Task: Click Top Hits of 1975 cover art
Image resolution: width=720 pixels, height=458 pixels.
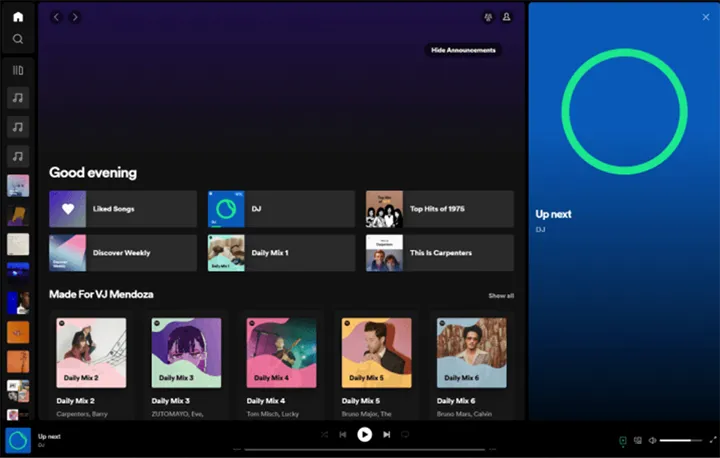Action: click(x=384, y=209)
